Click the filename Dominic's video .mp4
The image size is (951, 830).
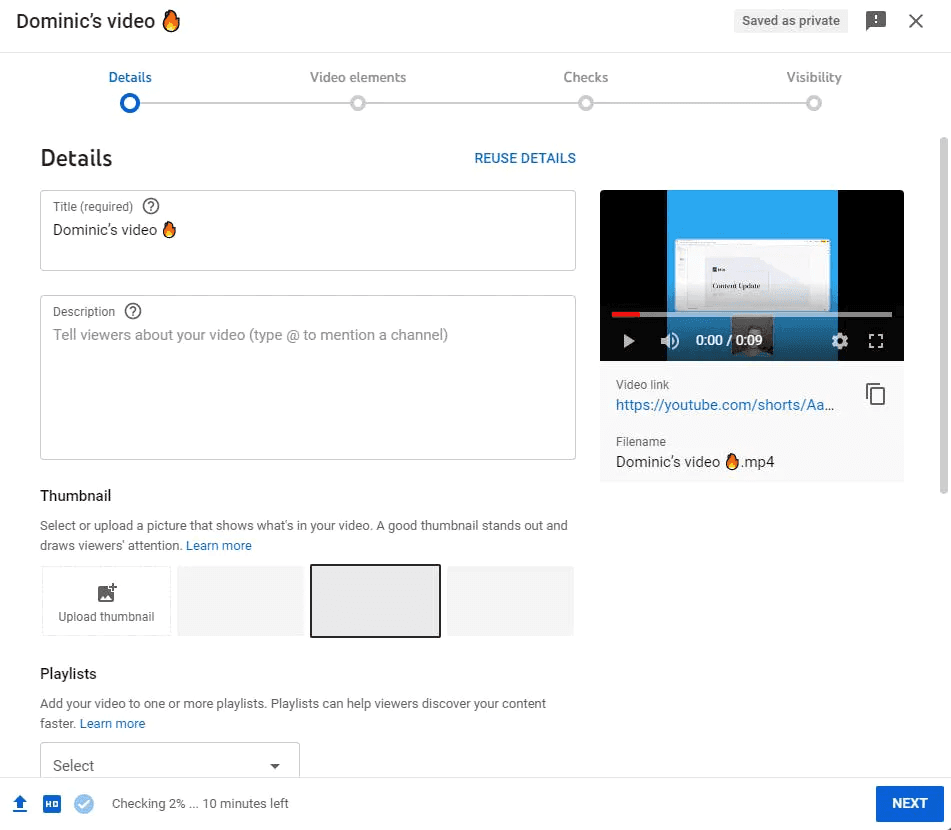(x=695, y=462)
